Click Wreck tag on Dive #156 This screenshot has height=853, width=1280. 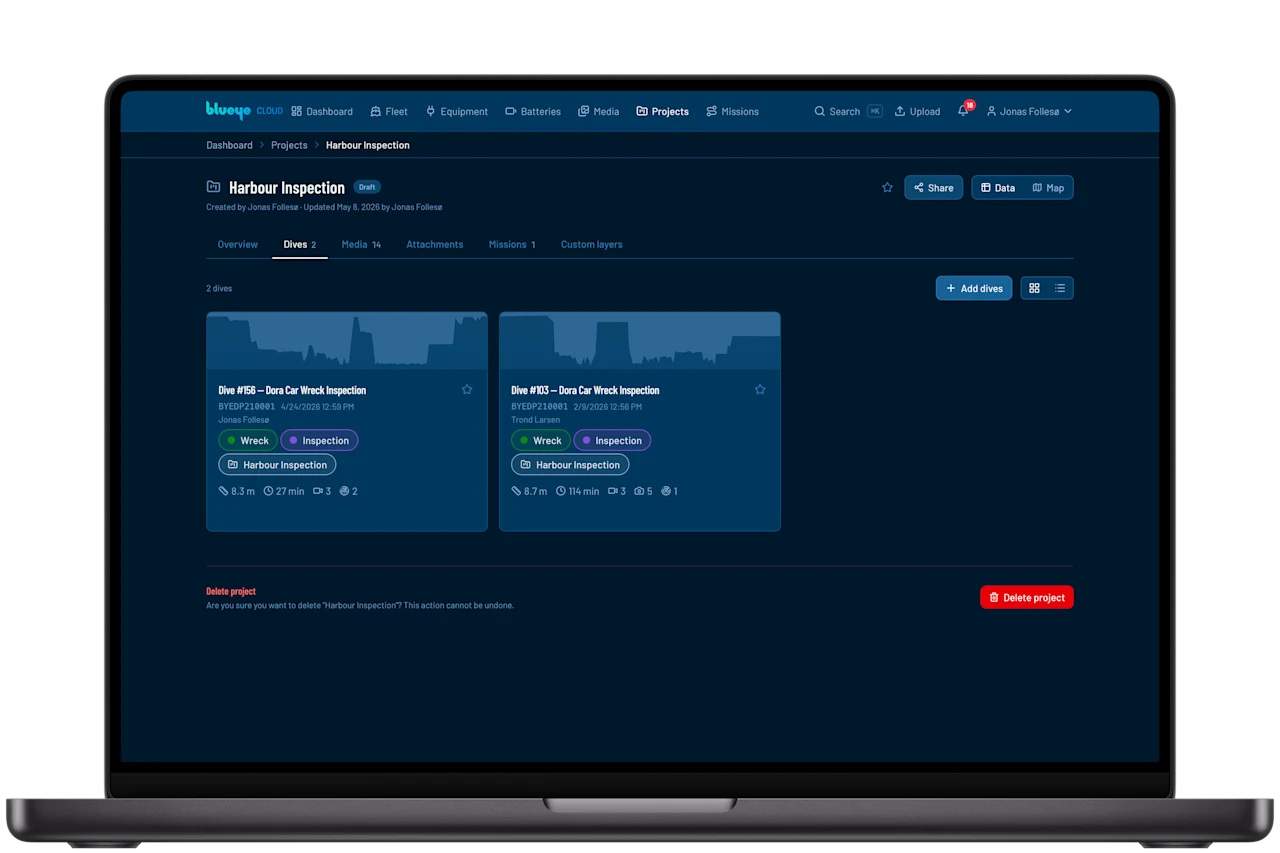(x=248, y=440)
